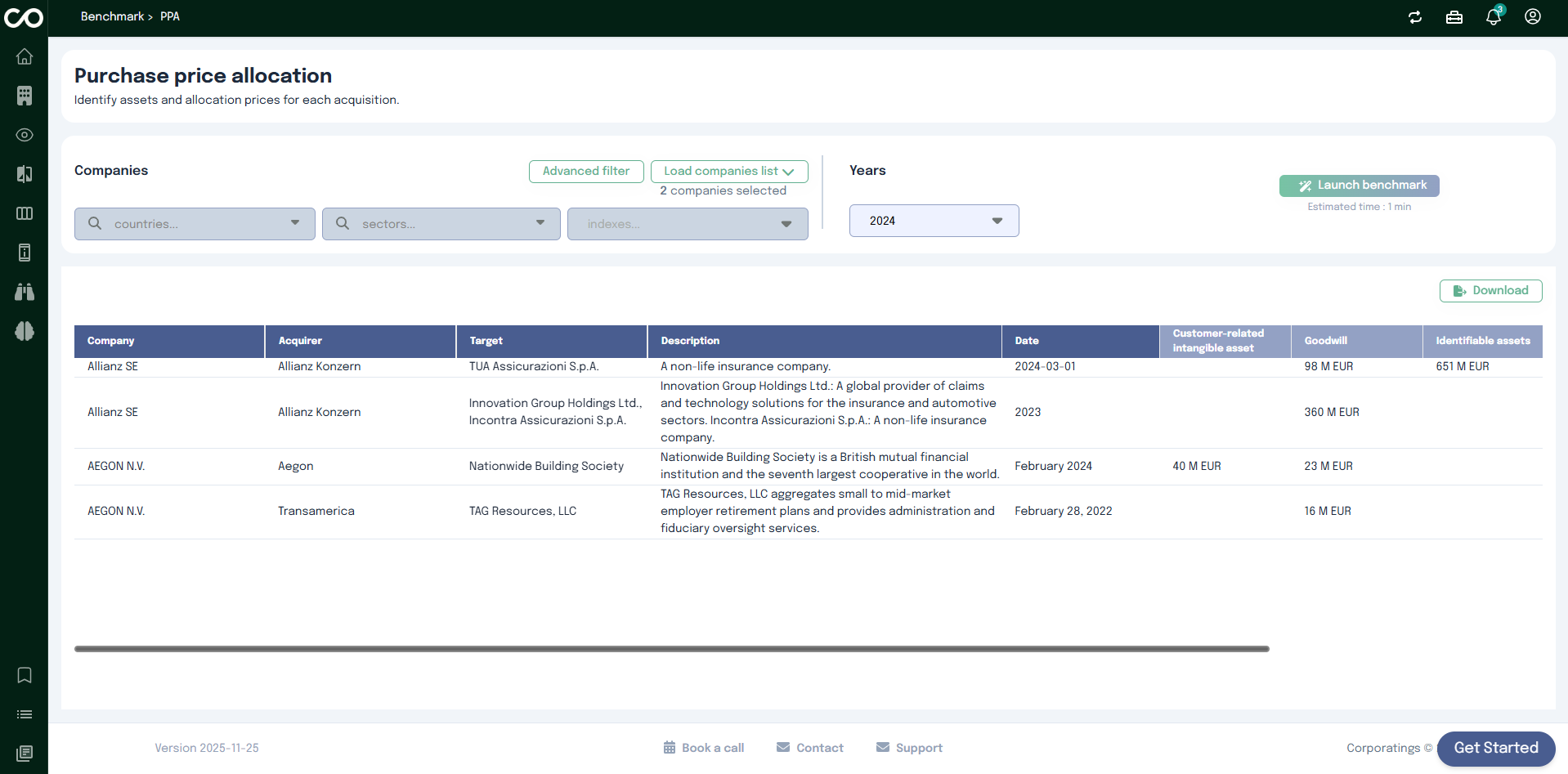
Task: Click the bookmark icon in sidebar
Action: coord(25,675)
